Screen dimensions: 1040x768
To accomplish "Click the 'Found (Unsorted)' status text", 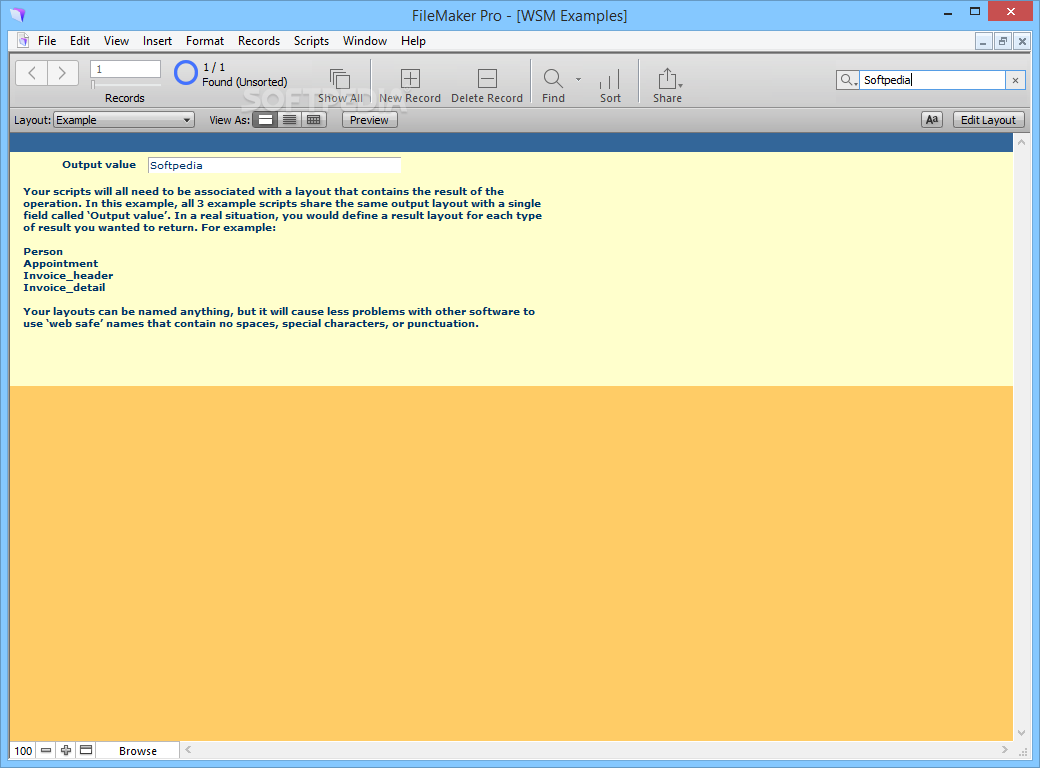I will (245, 82).
